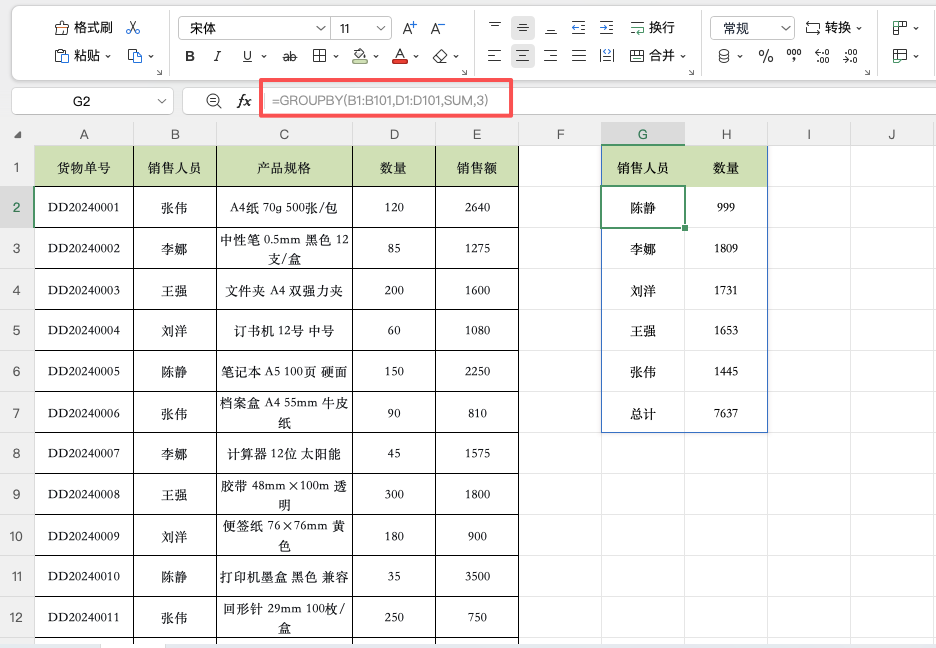Click the zoom-out magnifier in formula bar
The width and height of the screenshot is (936, 648).
click(214, 101)
